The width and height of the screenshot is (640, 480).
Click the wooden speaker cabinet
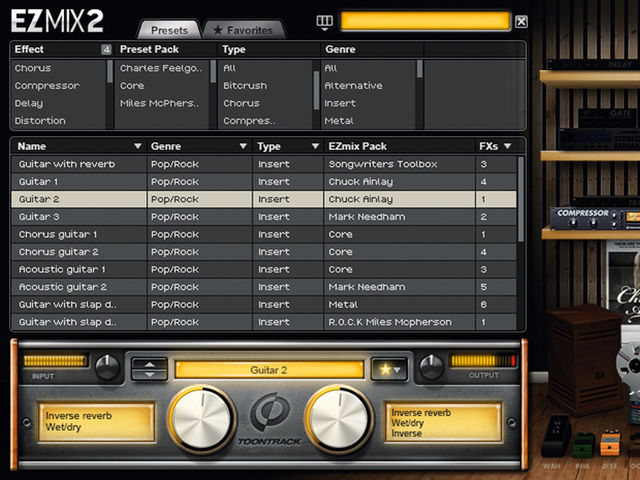584,360
